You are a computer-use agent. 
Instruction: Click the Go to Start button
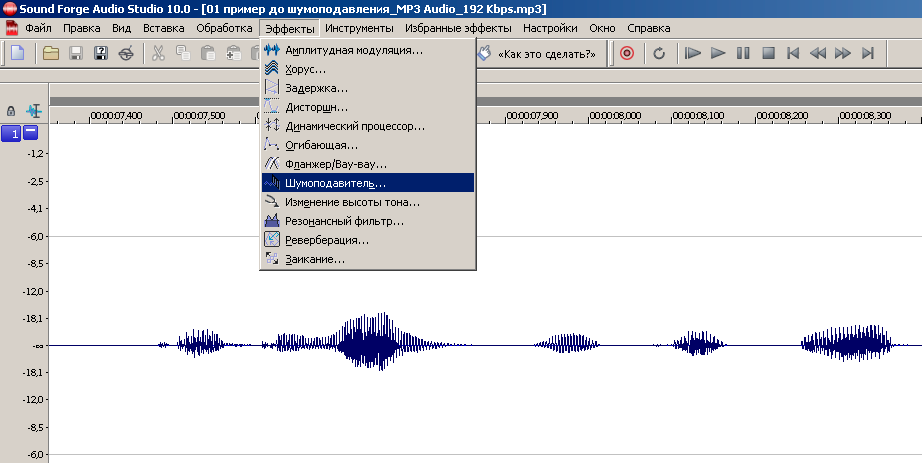(x=793, y=53)
